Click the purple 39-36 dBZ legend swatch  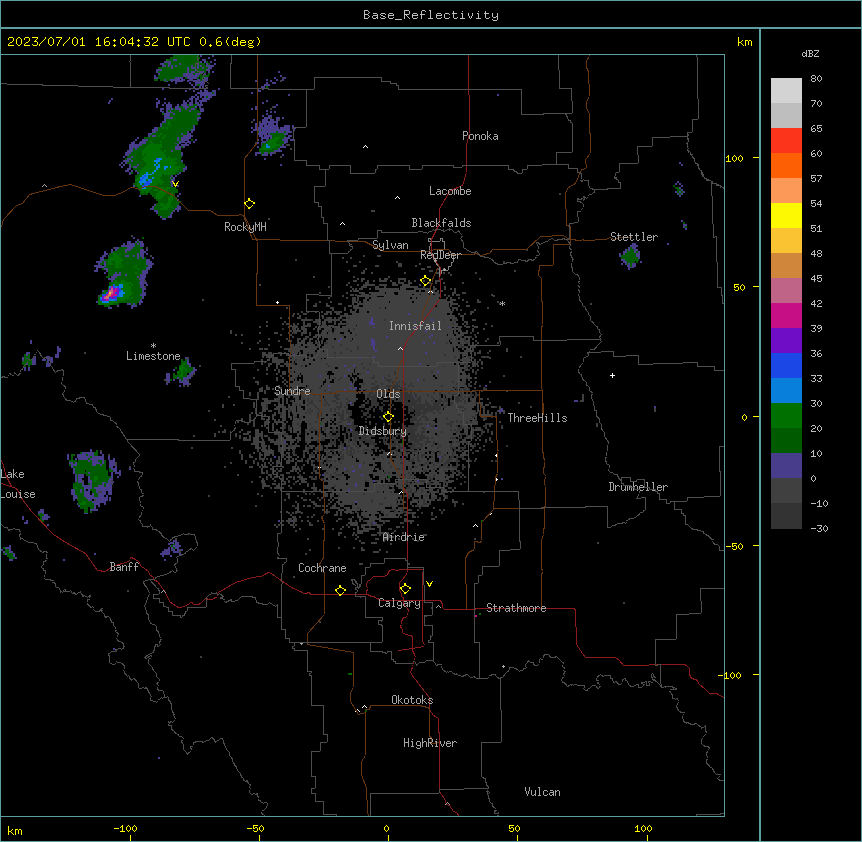click(x=786, y=341)
